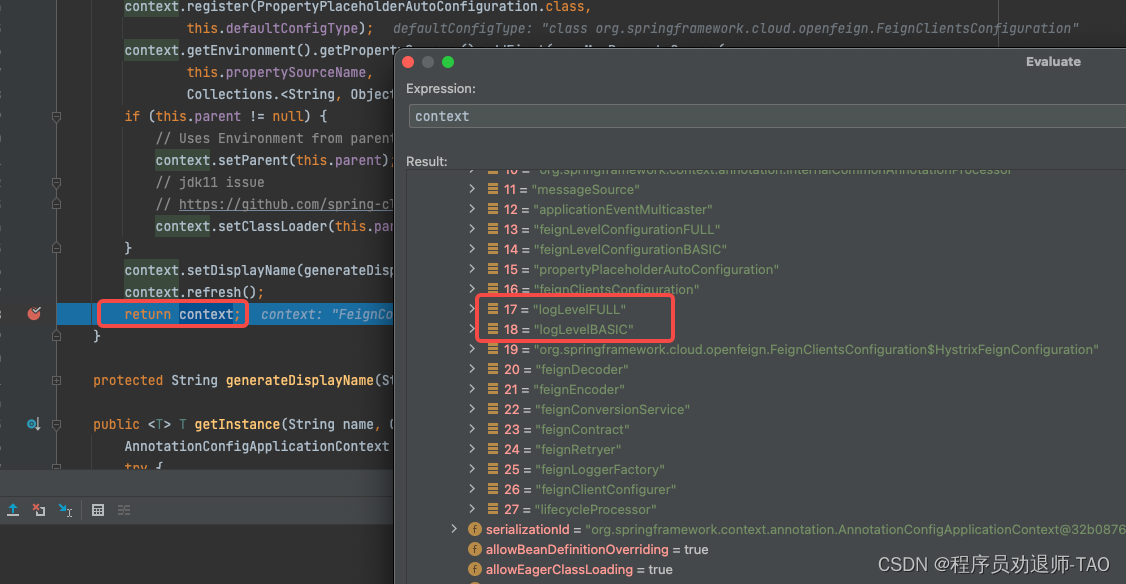
Task: Click 'context.refresh();' in the editor
Action: (194, 292)
